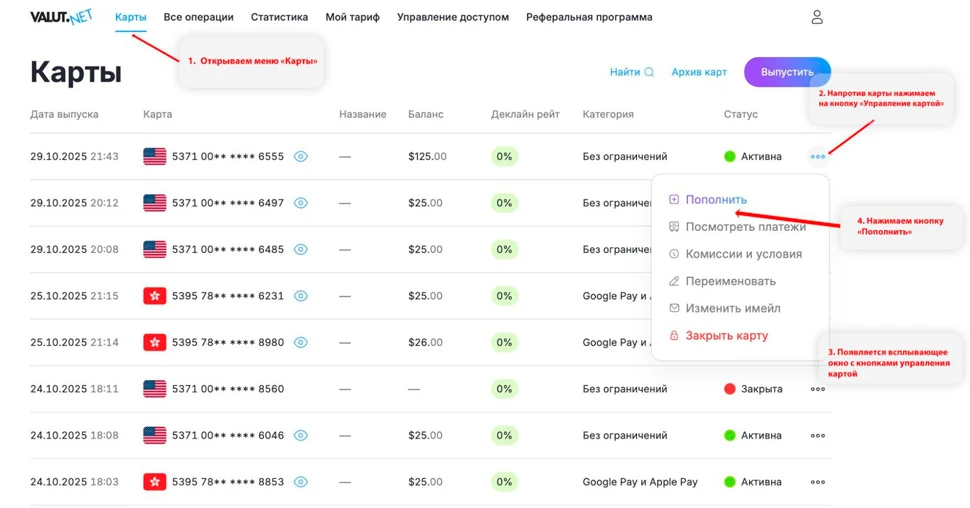Choose Комиссии и условия menu entry
The width and height of the screenshot is (970, 508).
coord(744,254)
